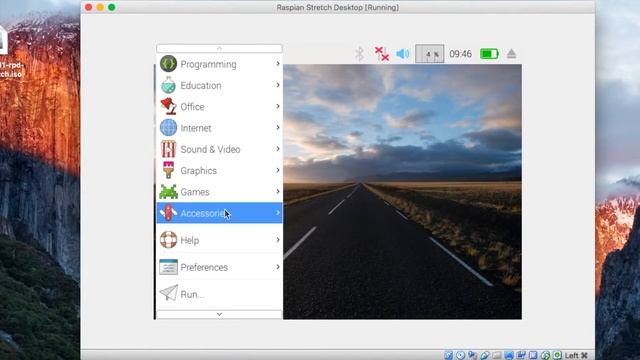This screenshot has width=640, height=360.
Task: Click the Help lifebuoy icon
Action: coord(168,240)
